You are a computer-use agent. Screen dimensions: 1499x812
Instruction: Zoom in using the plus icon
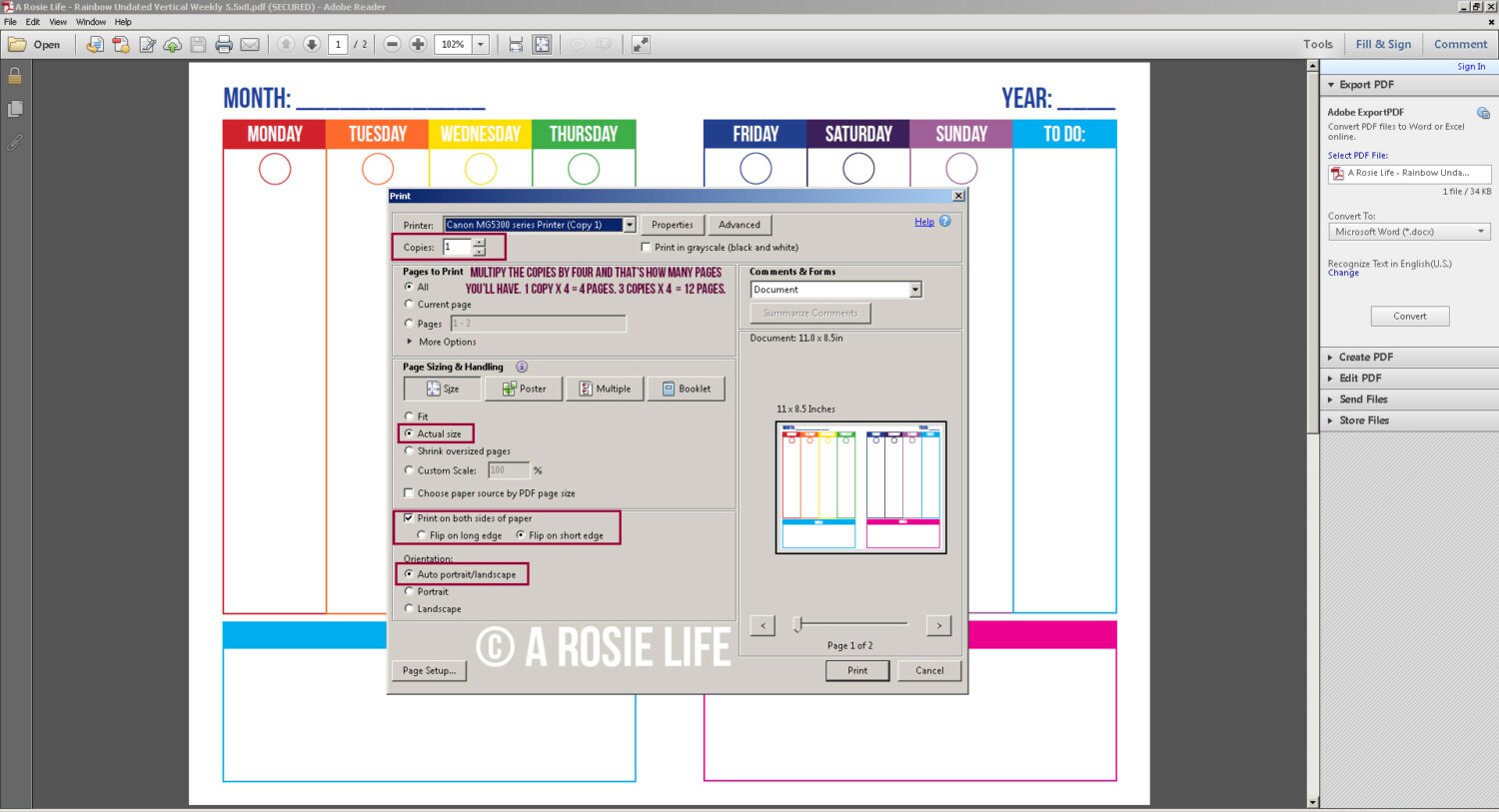pos(419,44)
